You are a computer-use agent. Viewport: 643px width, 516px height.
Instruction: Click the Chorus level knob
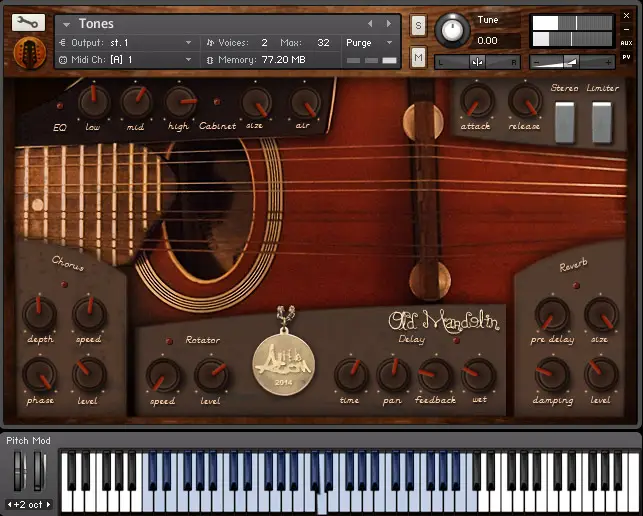[89, 375]
